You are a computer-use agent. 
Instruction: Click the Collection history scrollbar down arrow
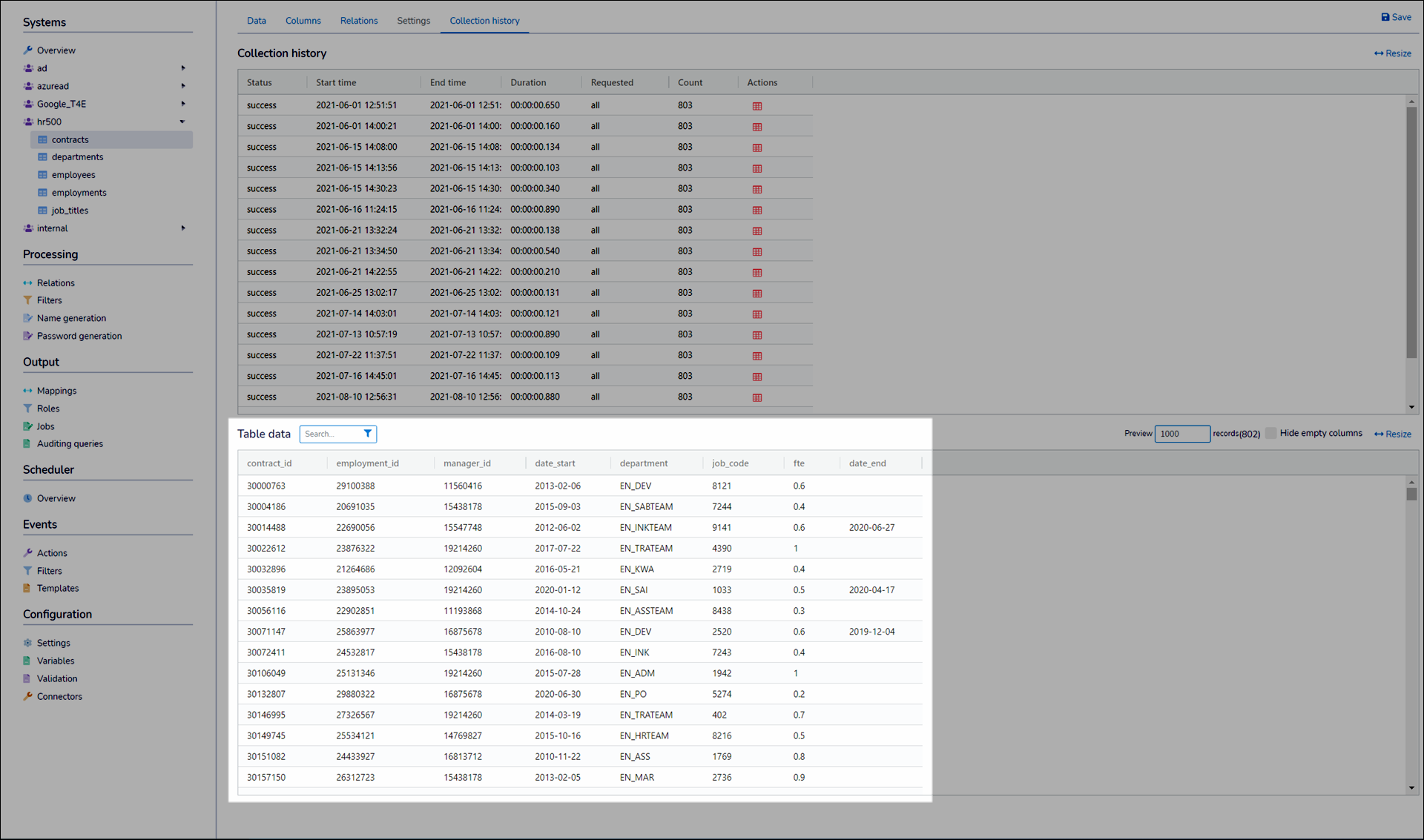click(x=1411, y=407)
